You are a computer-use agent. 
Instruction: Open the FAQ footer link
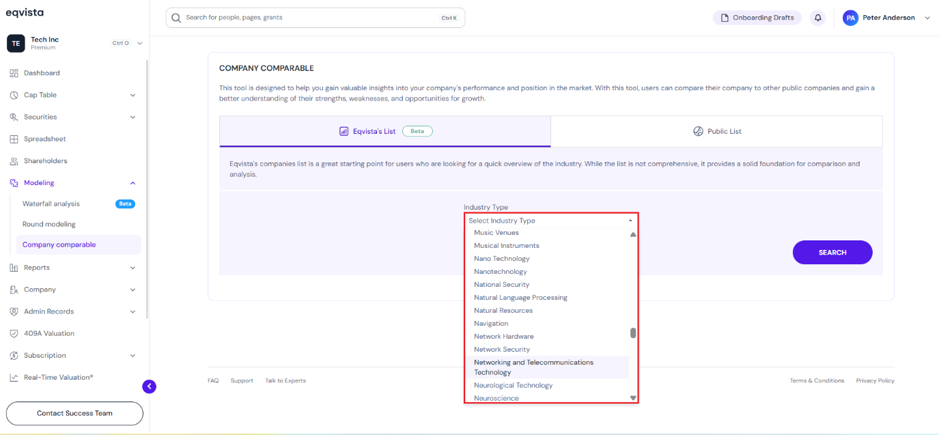[x=213, y=380]
